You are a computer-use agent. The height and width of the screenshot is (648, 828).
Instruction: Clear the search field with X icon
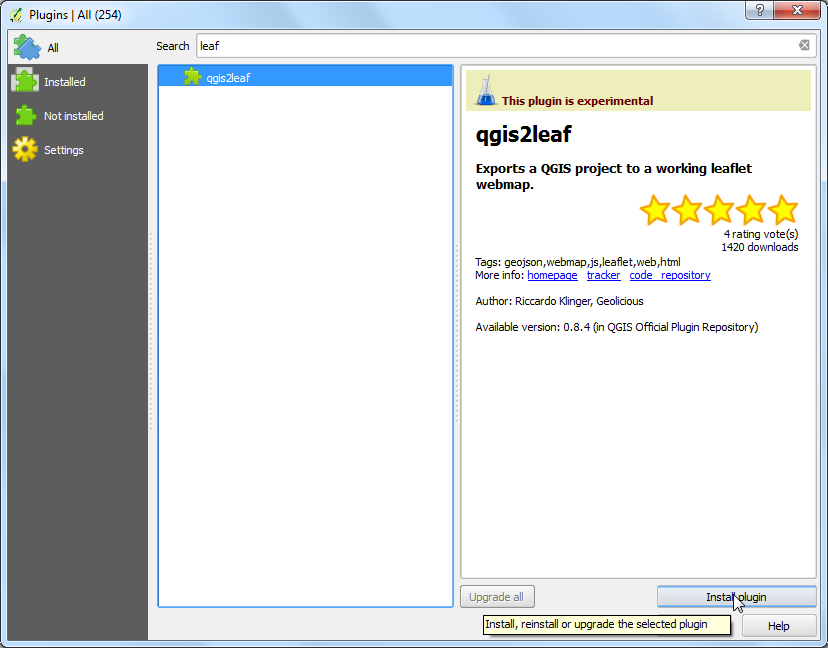point(804,45)
